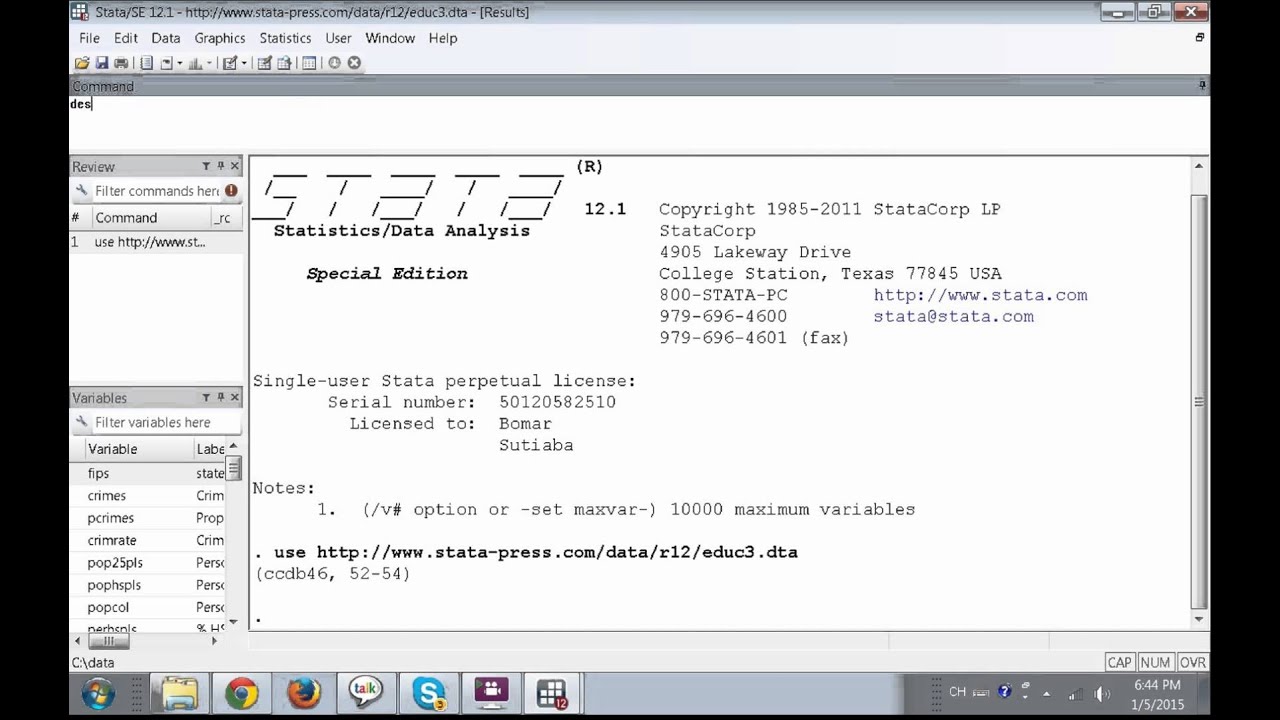Open the Edit menu
Image resolution: width=1280 pixels, height=720 pixels.
click(x=125, y=38)
